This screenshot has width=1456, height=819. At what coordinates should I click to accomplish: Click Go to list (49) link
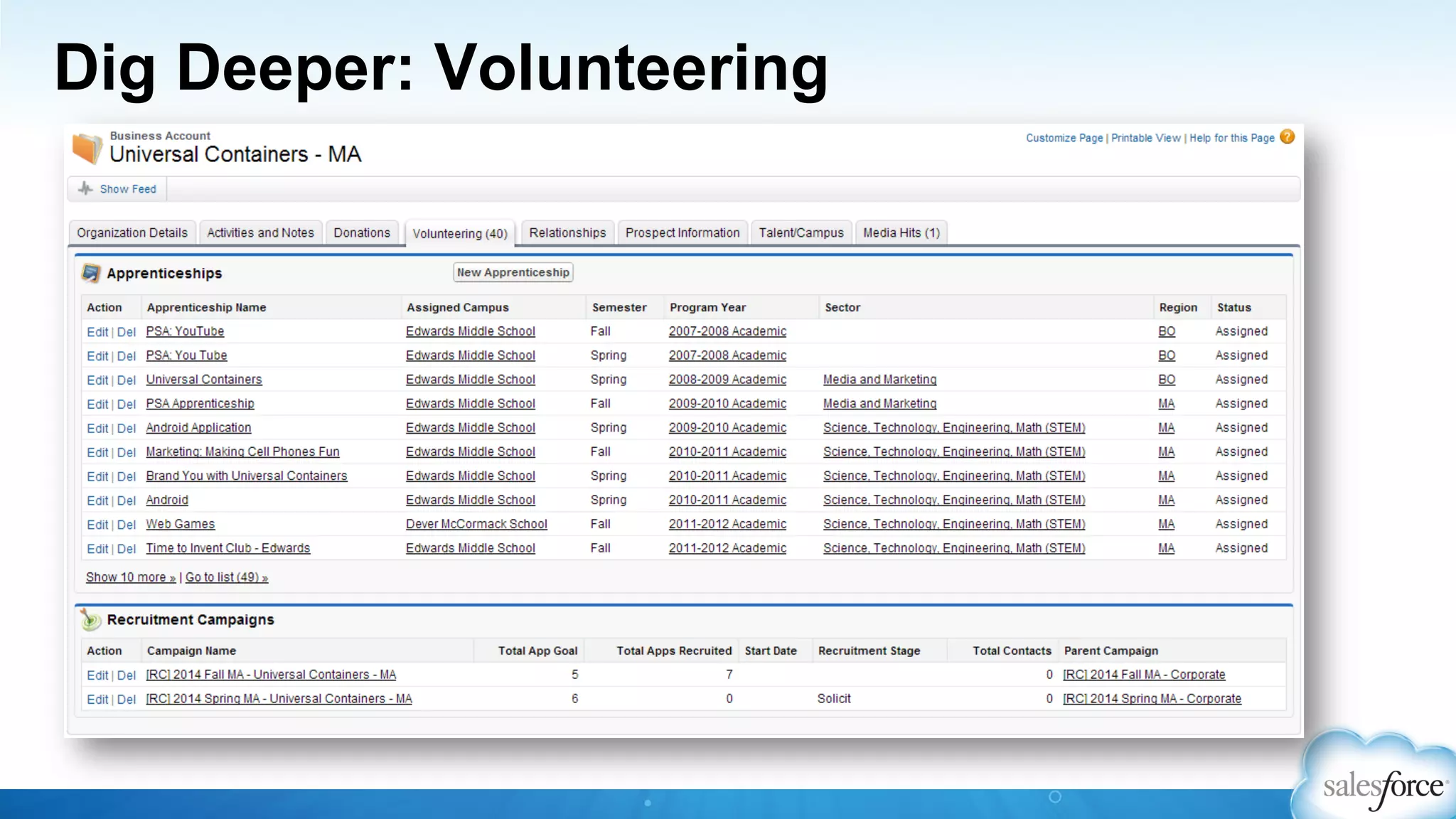tap(227, 577)
